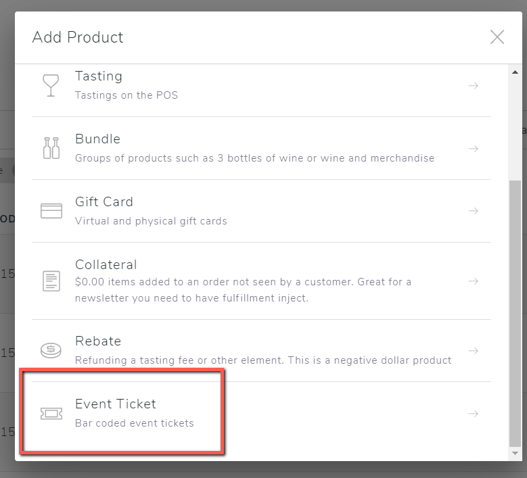Open the Collateral row arrow

473,281
